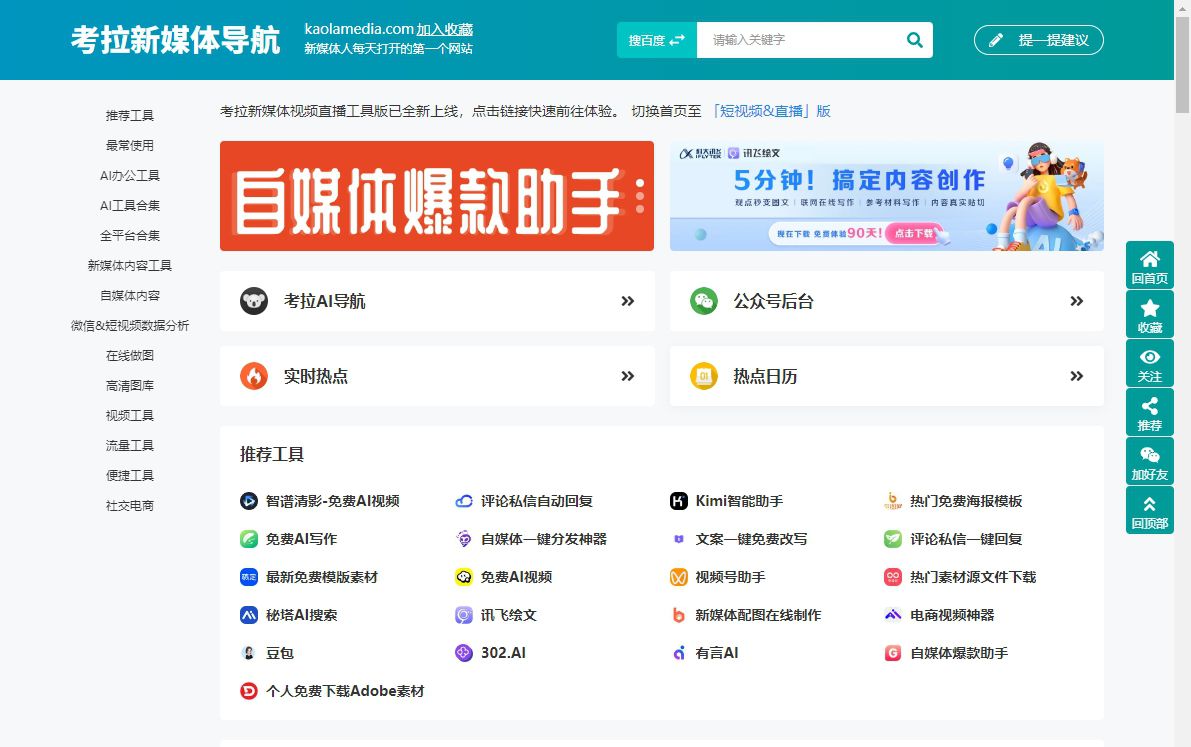Open the 新媒体配图在线制作 link
The width and height of the screenshot is (1191, 747).
pyautogui.click(x=758, y=615)
